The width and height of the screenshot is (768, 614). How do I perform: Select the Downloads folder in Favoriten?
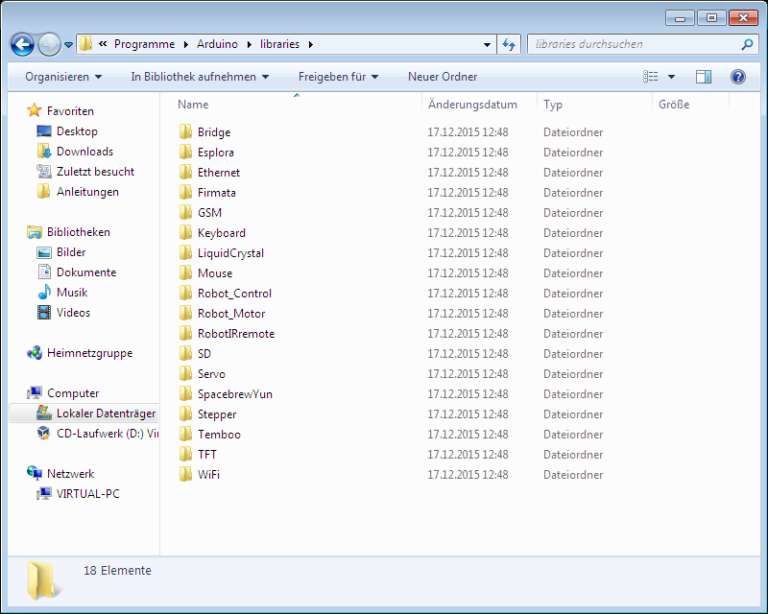pyautogui.click(x=84, y=152)
